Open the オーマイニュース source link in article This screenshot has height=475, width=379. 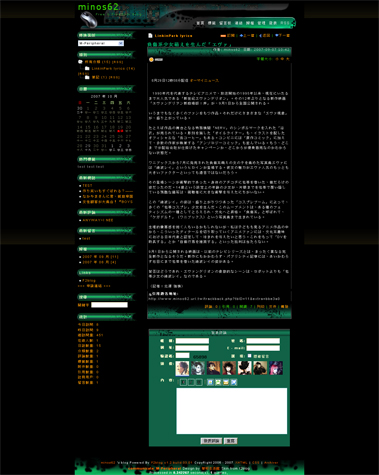click(x=204, y=80)
